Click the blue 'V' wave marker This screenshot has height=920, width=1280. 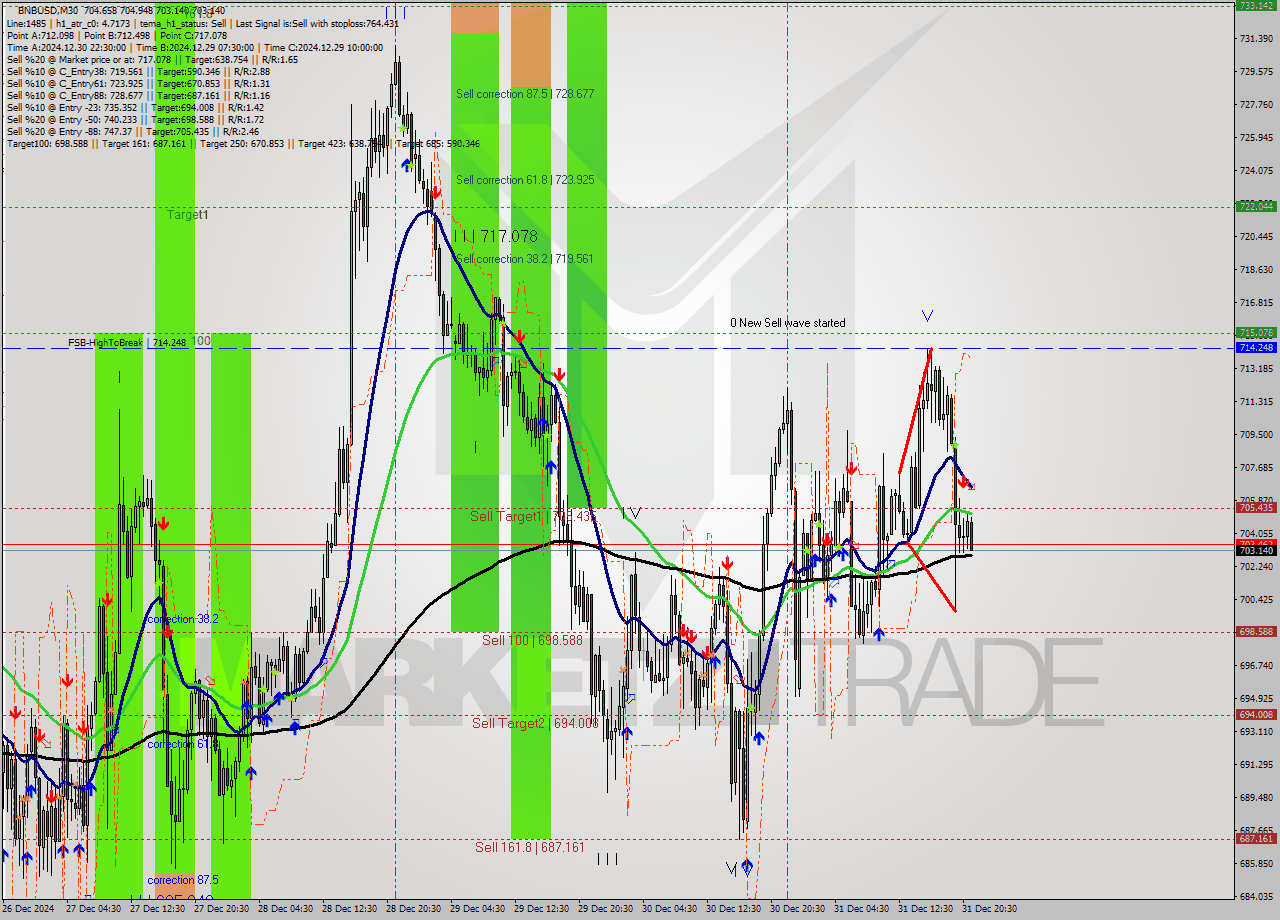tap(927, 316)
